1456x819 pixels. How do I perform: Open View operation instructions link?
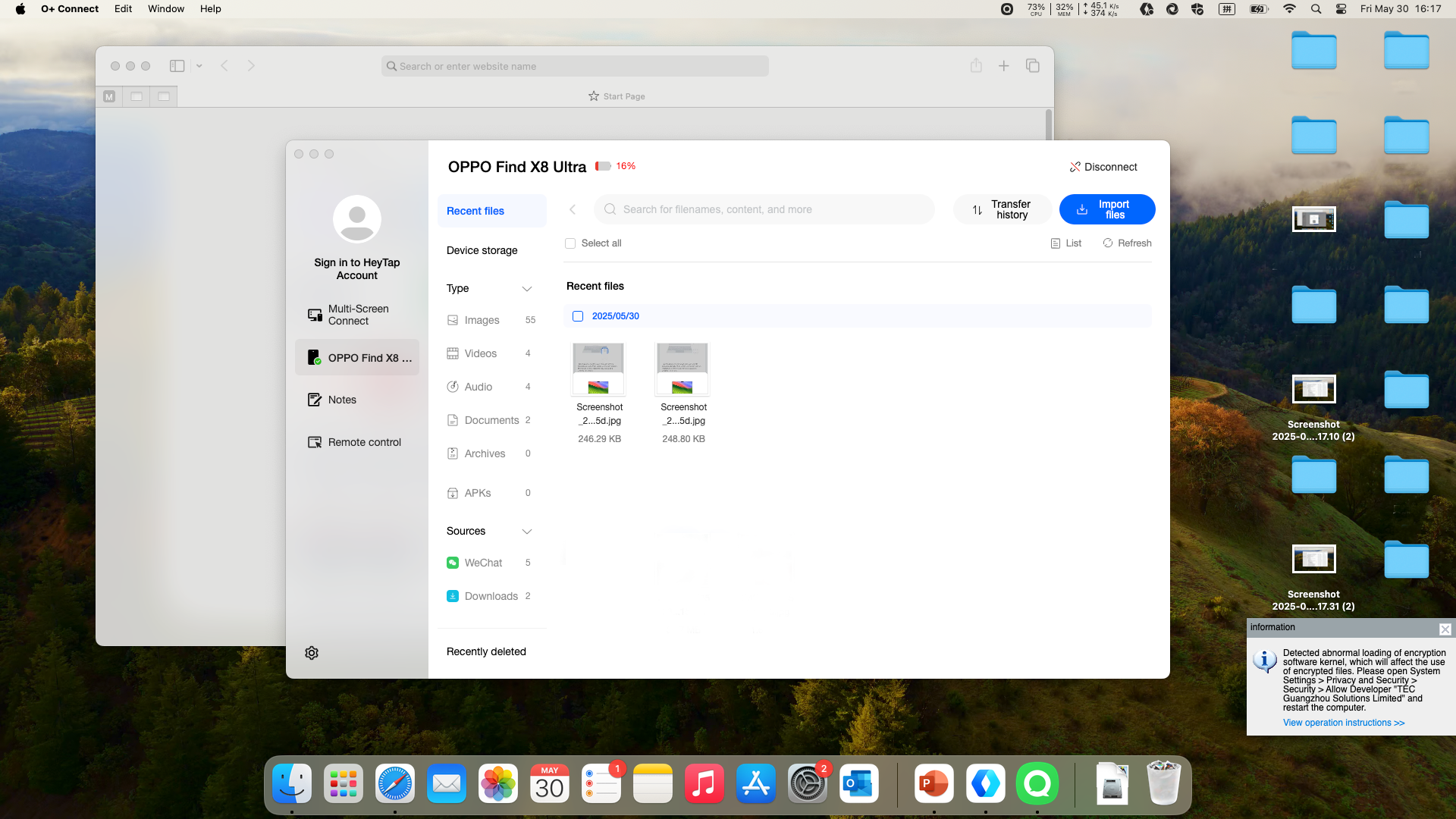1343,723
